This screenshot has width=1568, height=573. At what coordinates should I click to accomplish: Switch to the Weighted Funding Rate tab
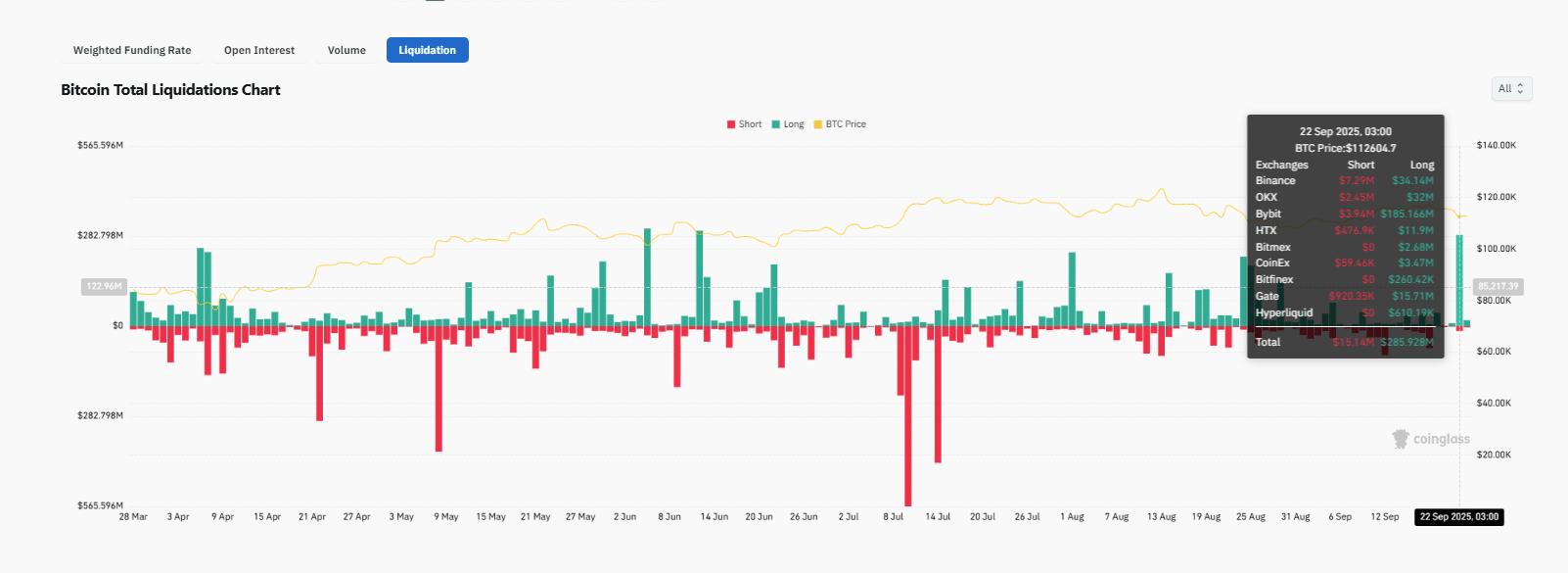(132, 50)
